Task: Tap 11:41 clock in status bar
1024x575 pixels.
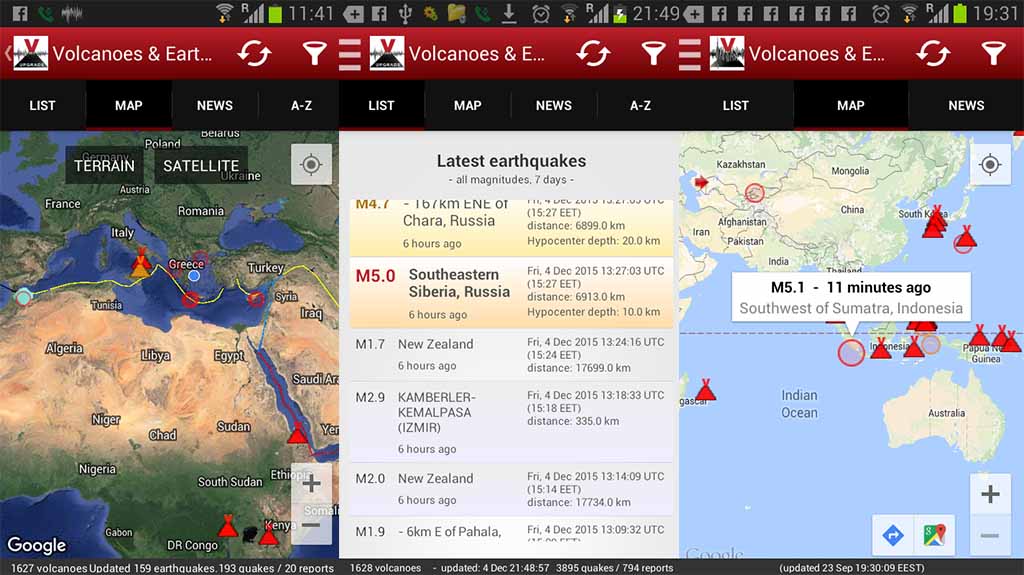Action: (x=311, y=13)
